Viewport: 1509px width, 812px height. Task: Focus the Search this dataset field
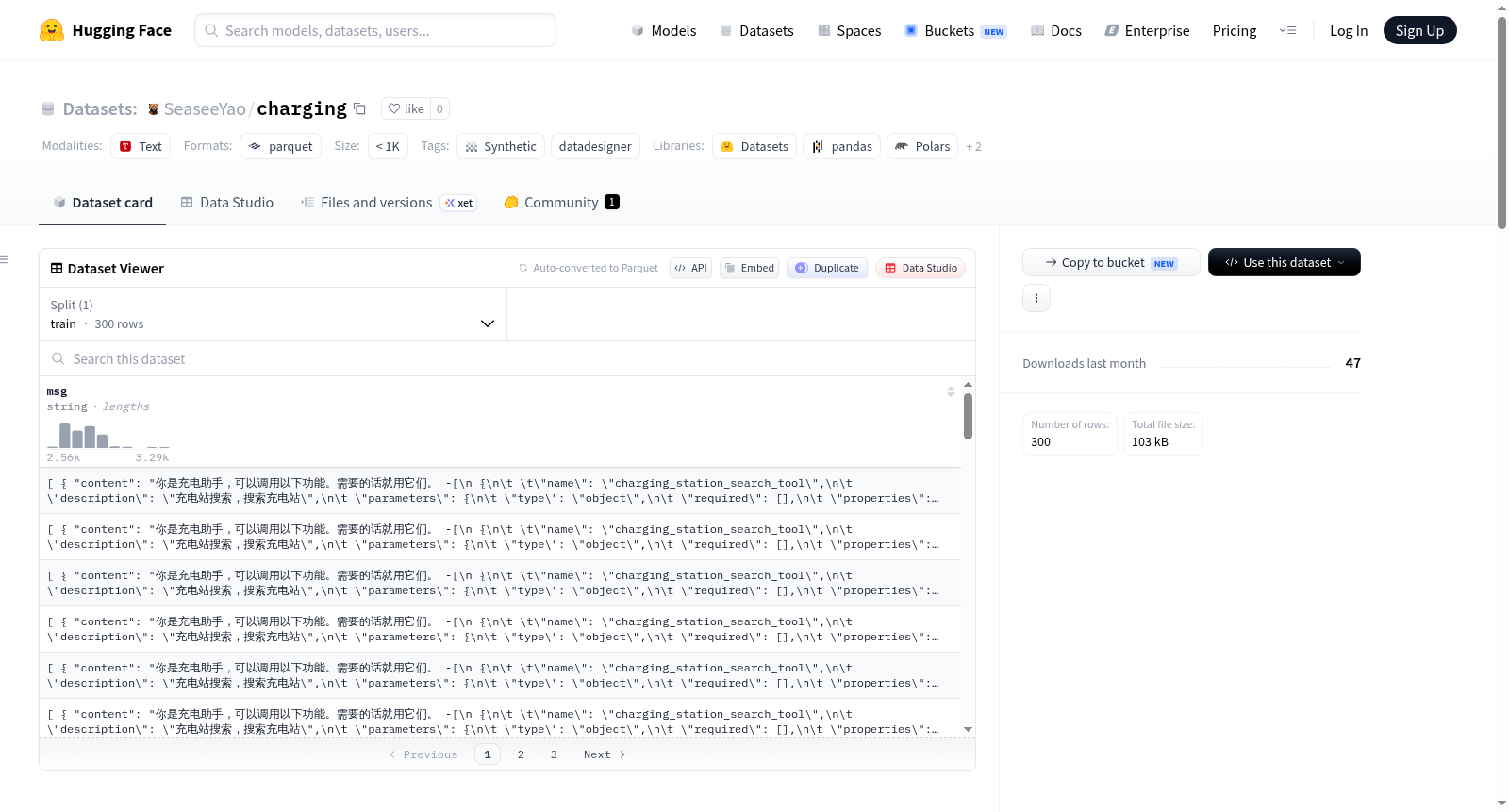[507, 358]
